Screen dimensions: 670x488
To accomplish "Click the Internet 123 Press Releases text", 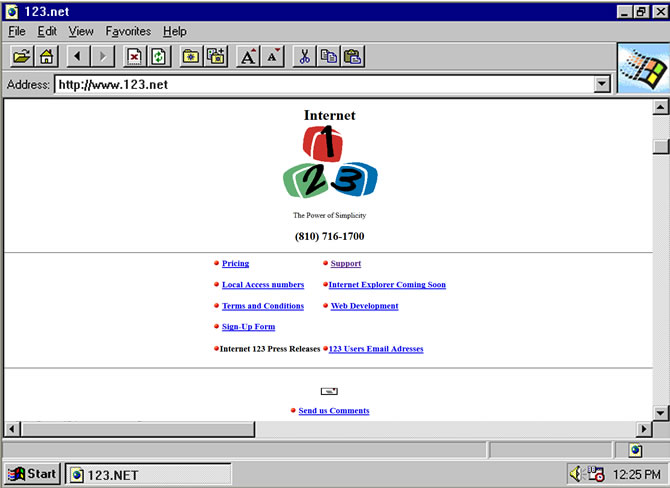I will click(270, 349).
